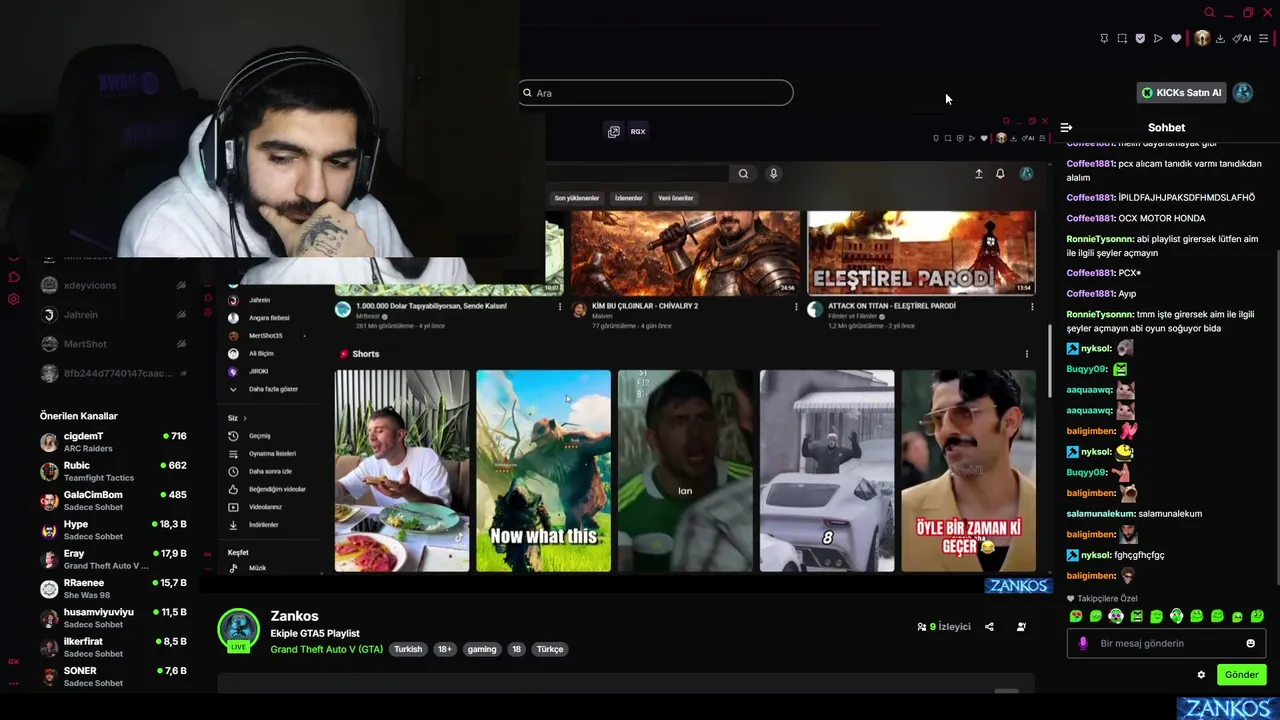Image resolution: width=1280 pixels, height=720 pixels.
Task: Open Hype recommended channel
Action: 113,530
